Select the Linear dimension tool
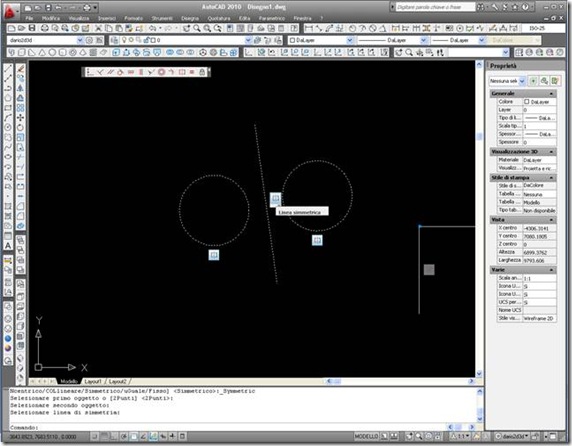The height and width of the screenshot is (446, 572). point(309,28)
